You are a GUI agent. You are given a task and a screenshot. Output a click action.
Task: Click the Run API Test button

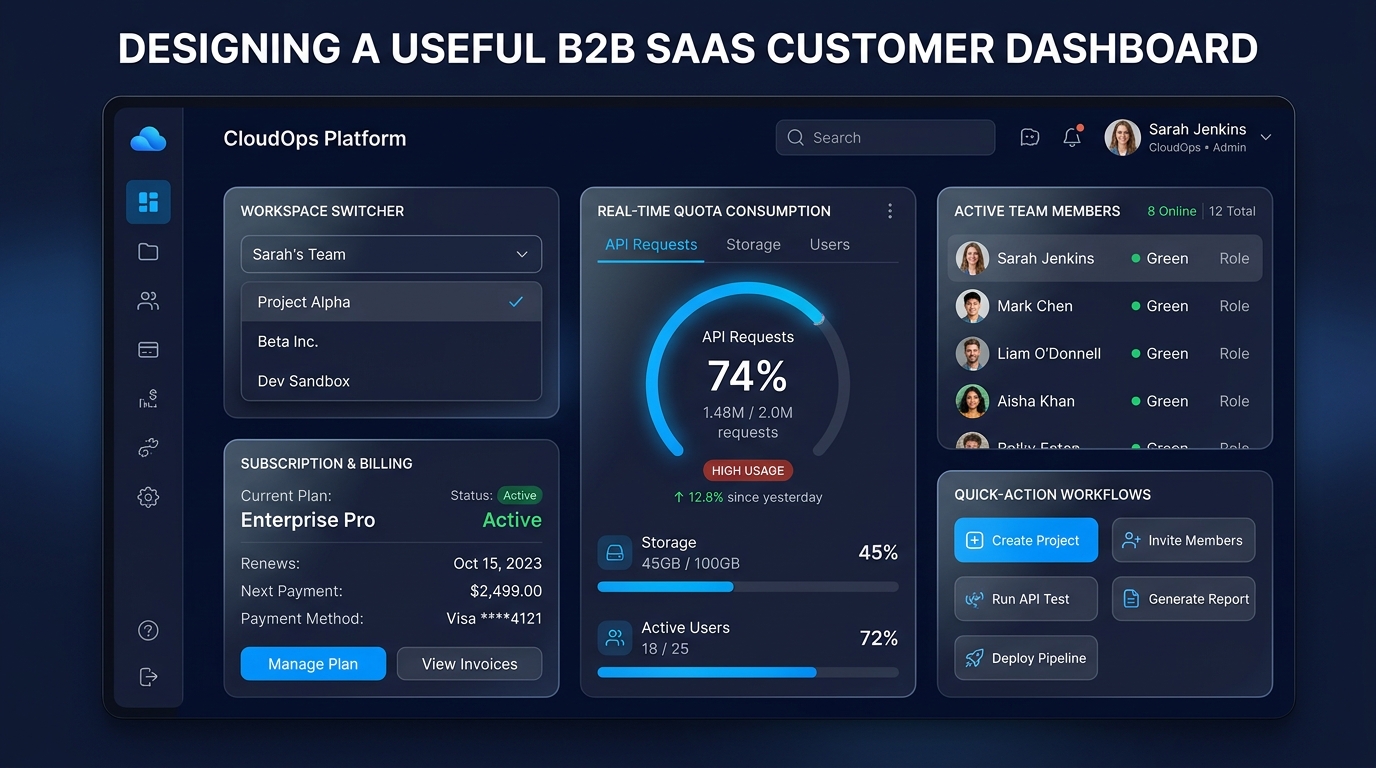coord(1026,599)
